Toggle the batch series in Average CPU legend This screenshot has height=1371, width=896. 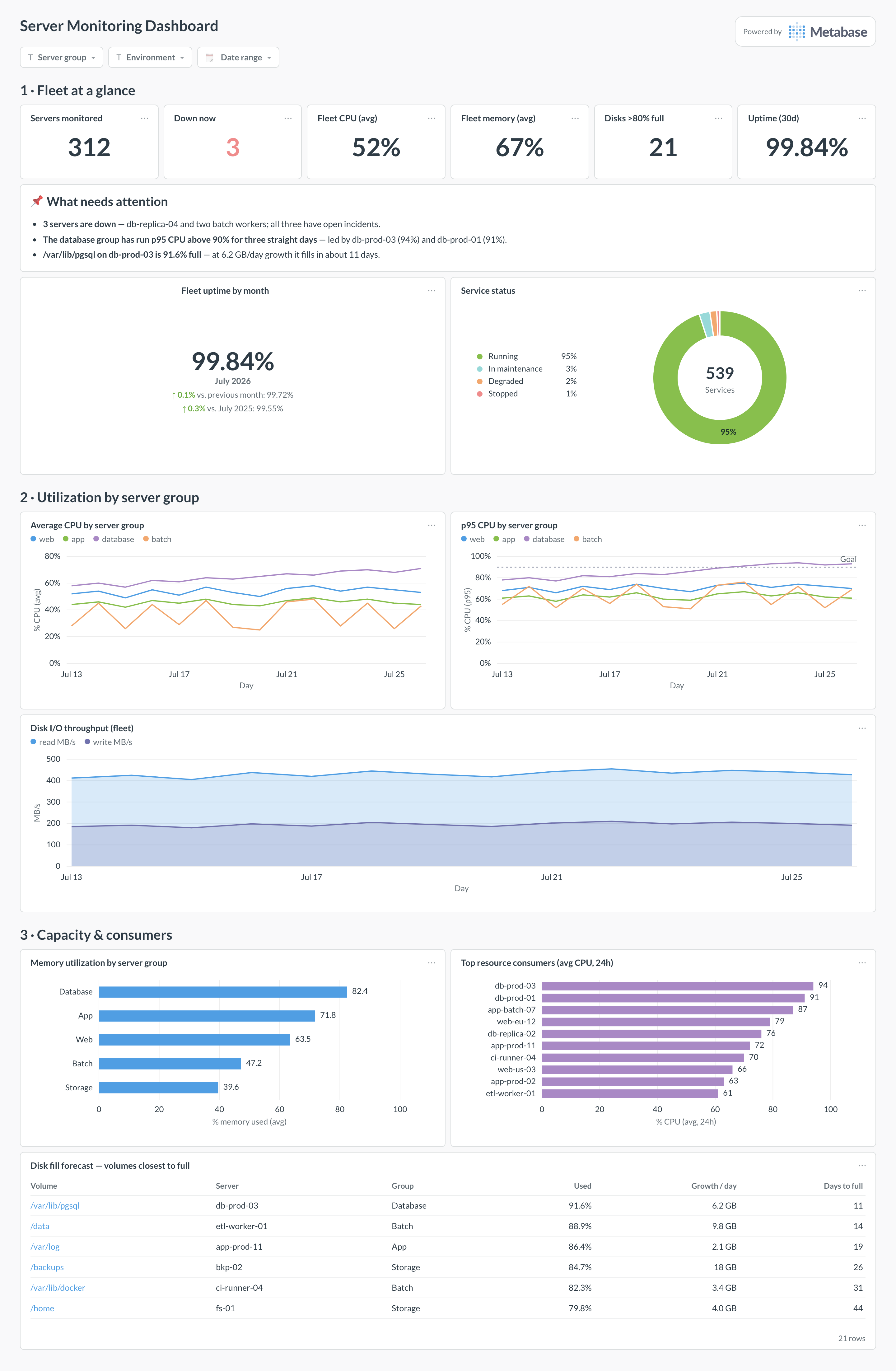click(157, 539)
